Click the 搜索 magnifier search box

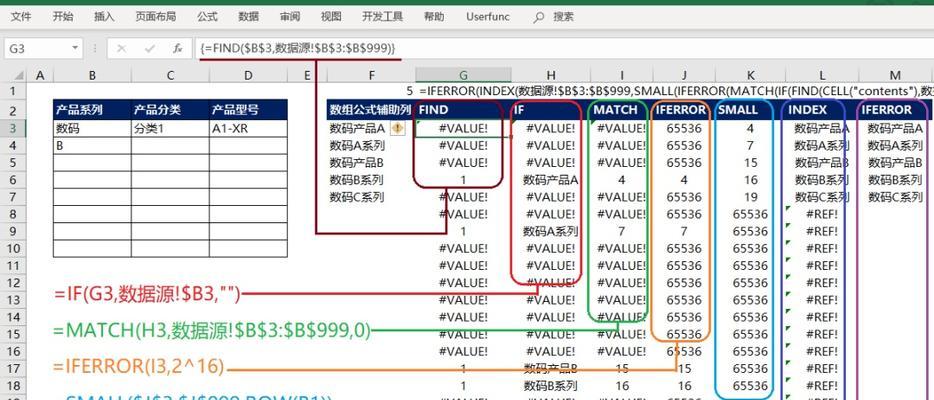pos(554,17)
